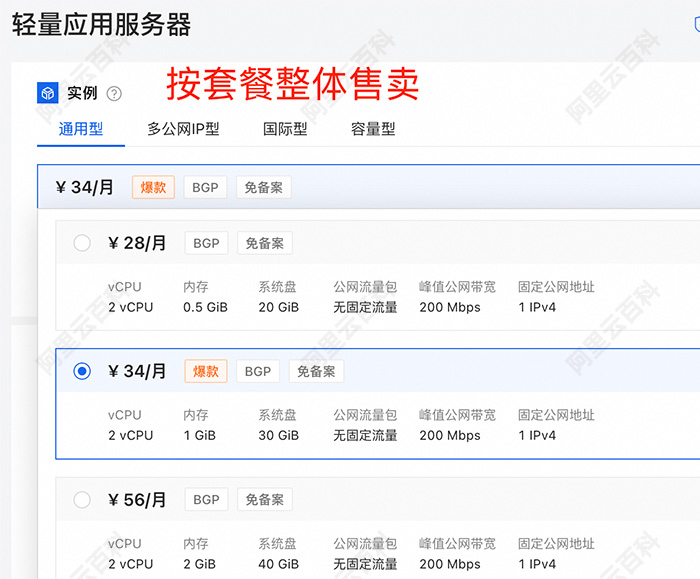Image resolution: width=700 pixels, height=579 pixels.
Task: Select the 容量型 tab
Action: tap(373, 129)
